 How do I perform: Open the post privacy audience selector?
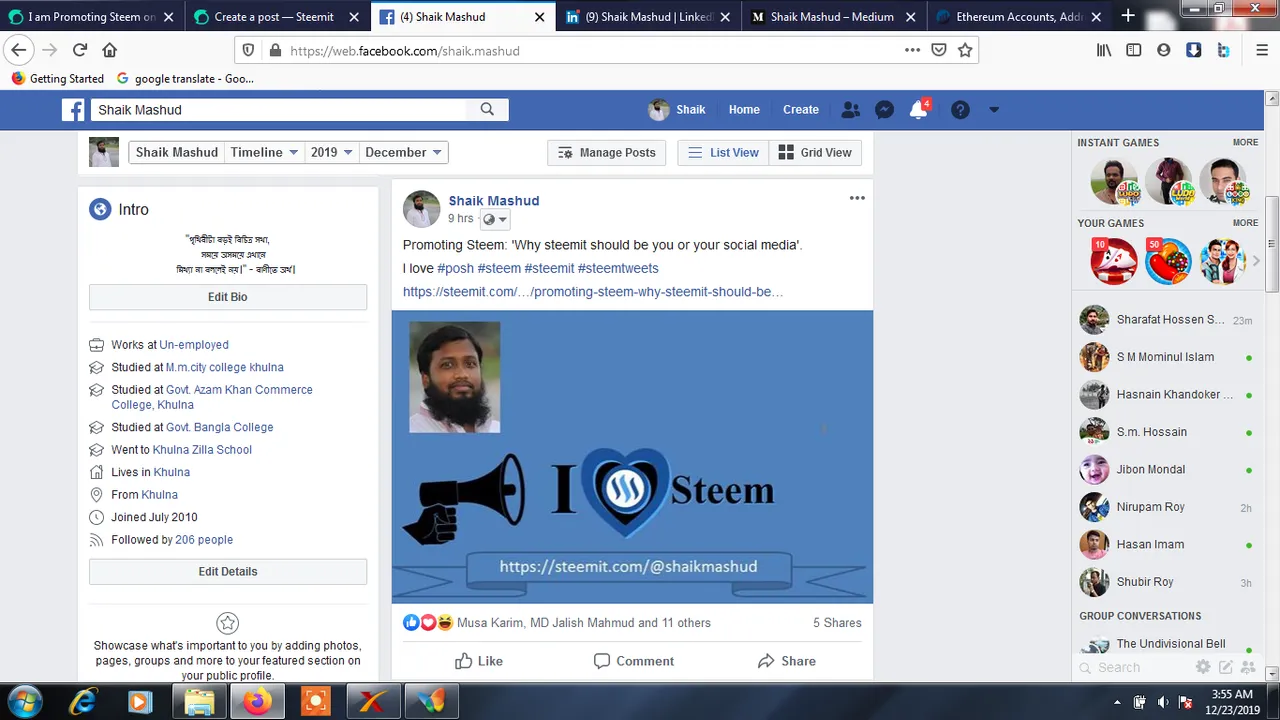pyautogui.click(x=495, y=219)
